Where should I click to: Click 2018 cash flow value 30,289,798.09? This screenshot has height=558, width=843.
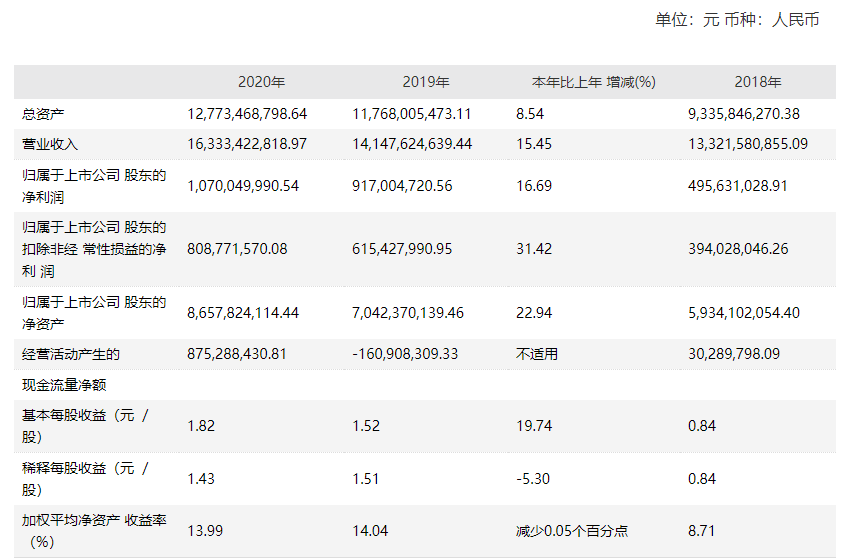click(734, 354)
